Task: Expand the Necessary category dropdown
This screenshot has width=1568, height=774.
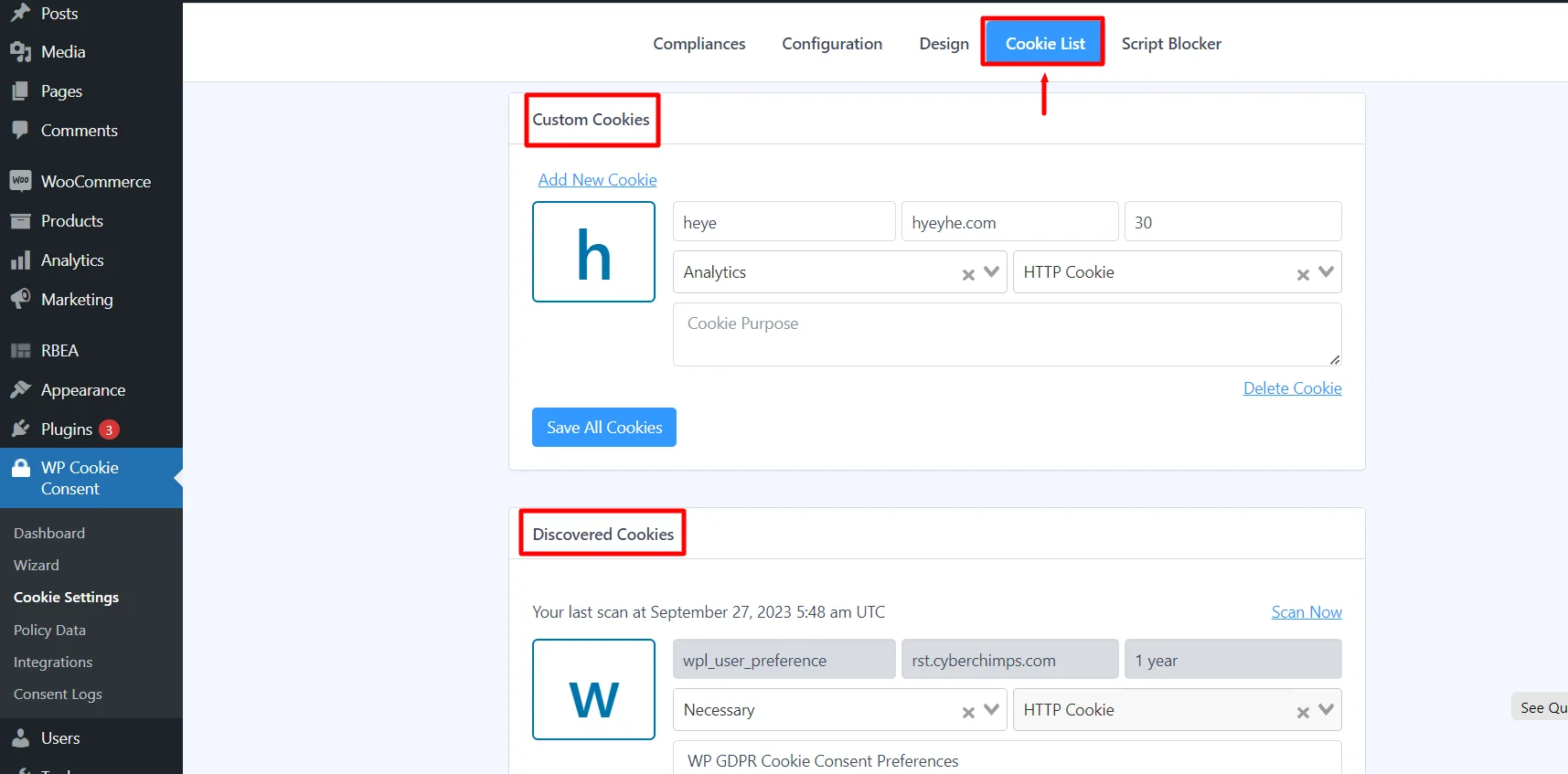Action: click(991, 710)
